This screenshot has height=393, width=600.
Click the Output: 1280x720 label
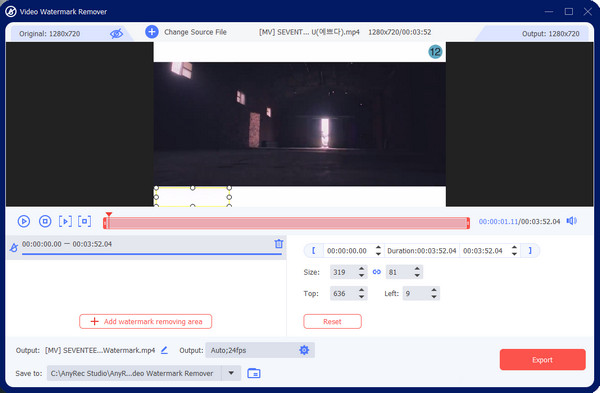551,34
